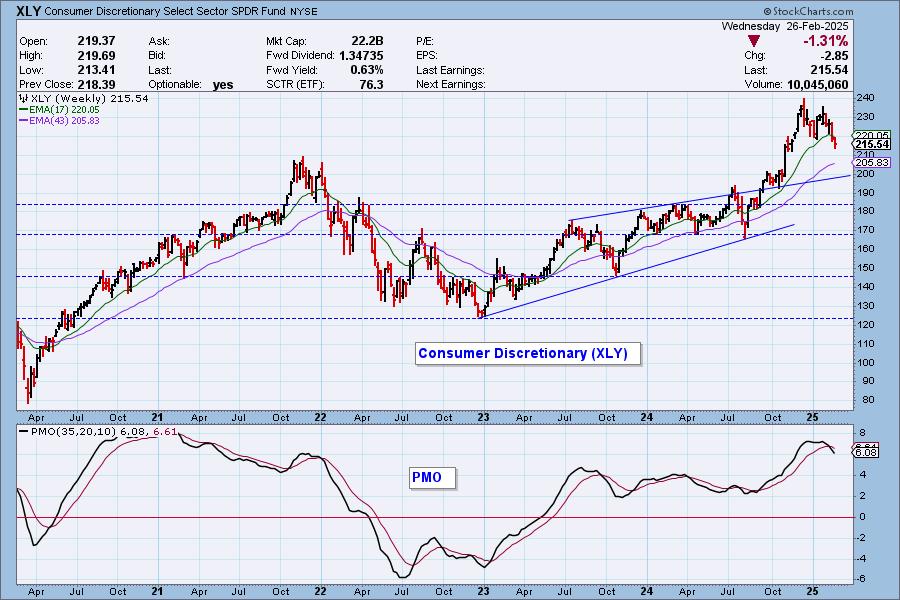The image size is (900, 600).
Task: Select the Prev Close value 218.39
Action: (96, 84)
